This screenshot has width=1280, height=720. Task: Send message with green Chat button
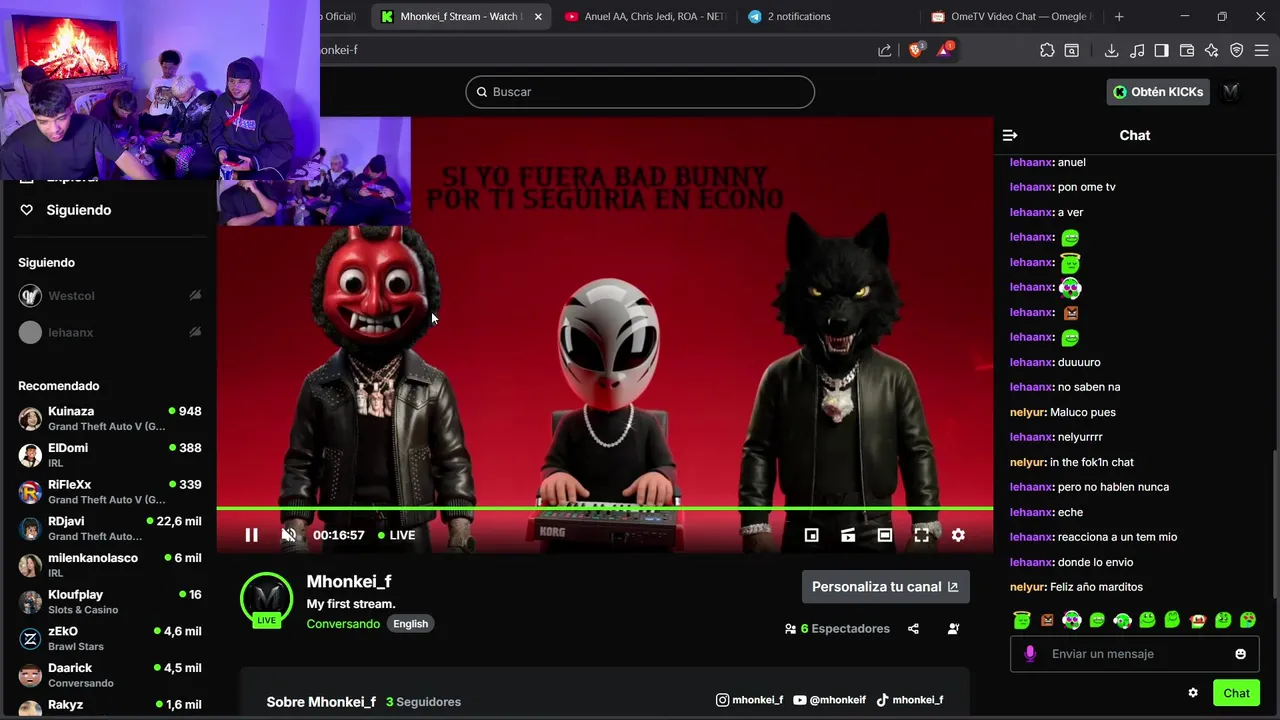point(1236,693)
